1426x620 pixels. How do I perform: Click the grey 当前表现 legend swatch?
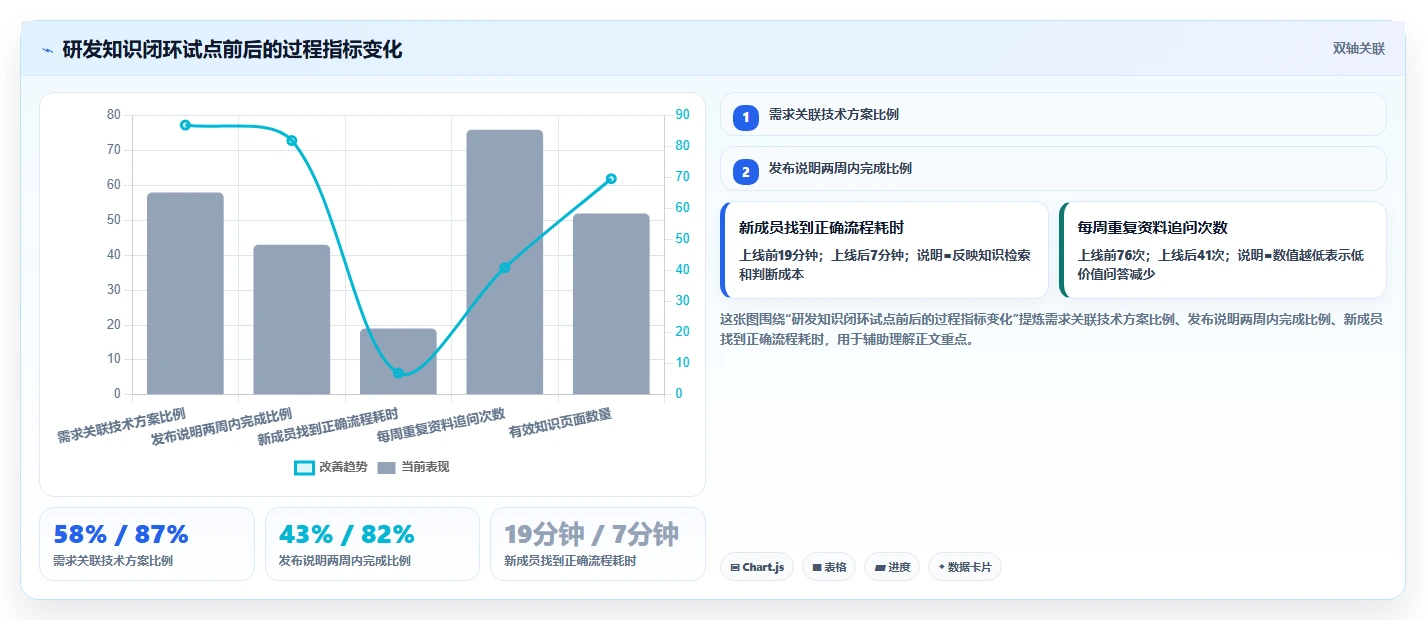[387, 467]
